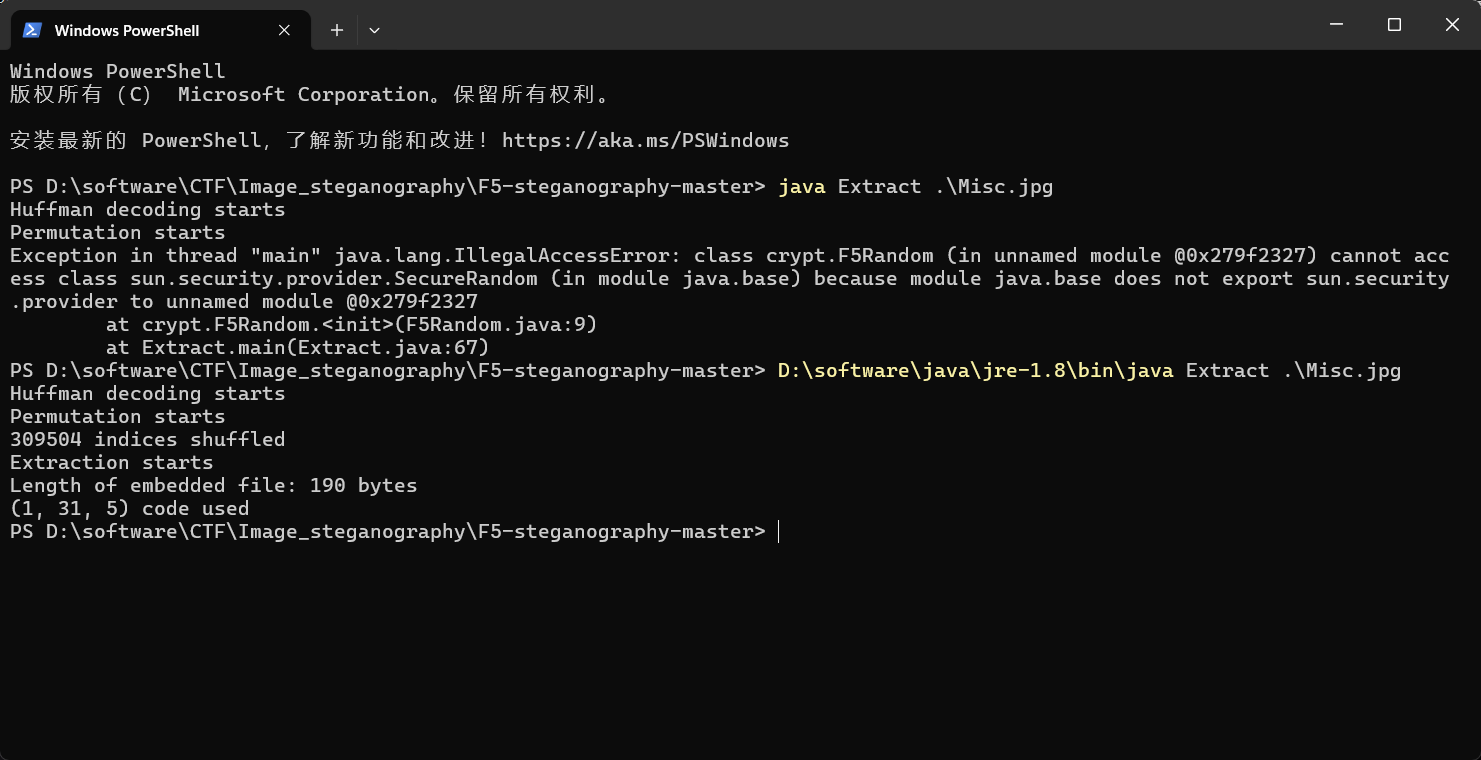Close the Windows PowerShell tab

click(284, 30)
